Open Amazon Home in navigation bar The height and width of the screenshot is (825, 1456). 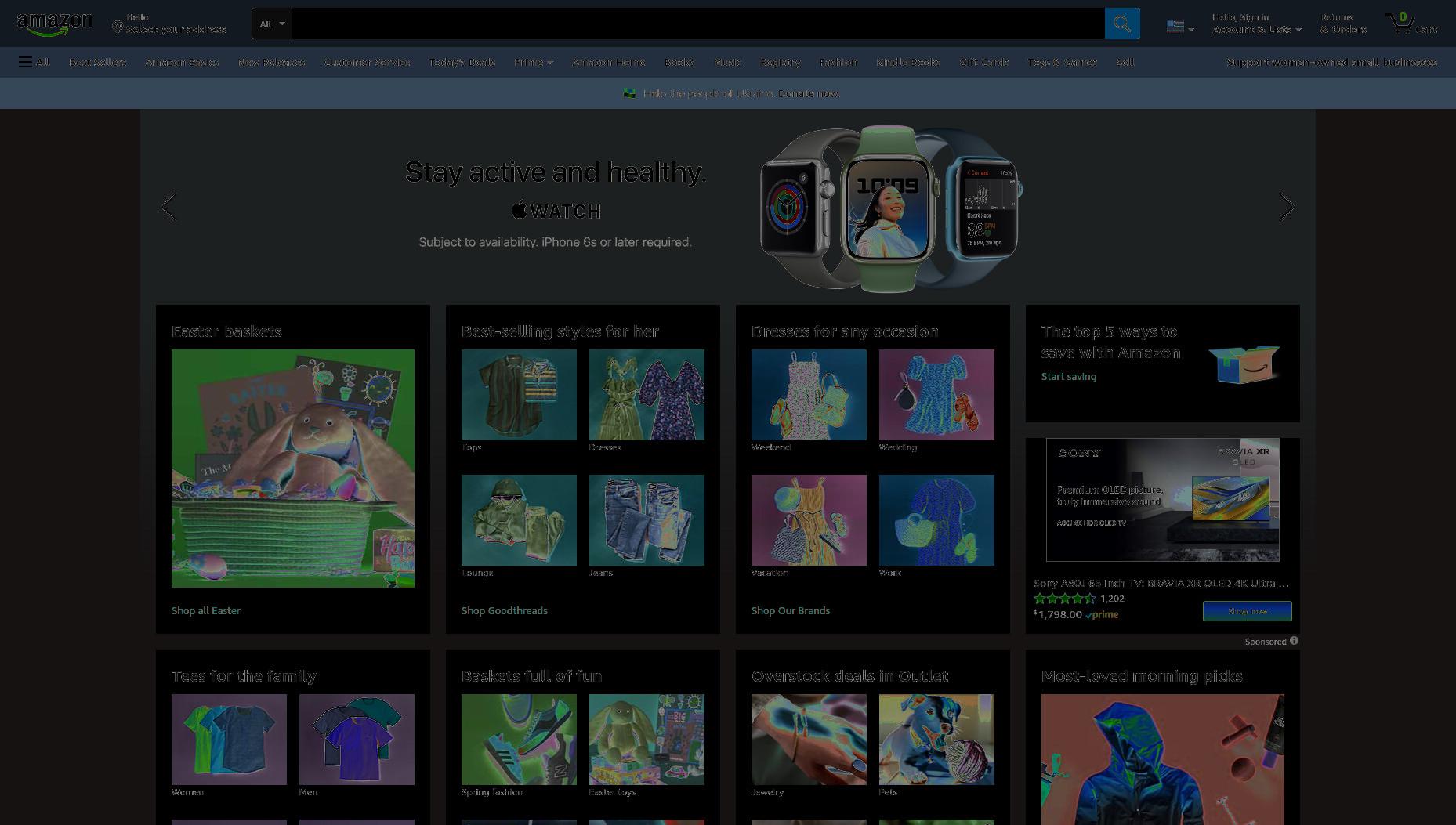click(608, 62)
